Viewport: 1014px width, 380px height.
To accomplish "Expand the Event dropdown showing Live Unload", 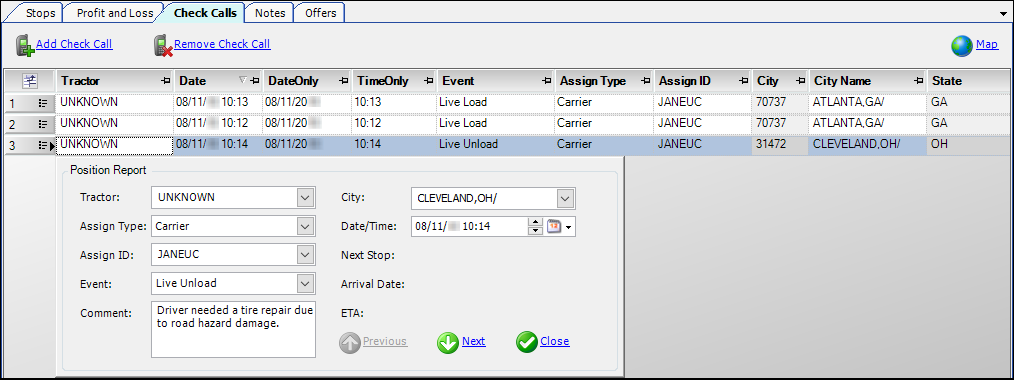I will 305,283.
